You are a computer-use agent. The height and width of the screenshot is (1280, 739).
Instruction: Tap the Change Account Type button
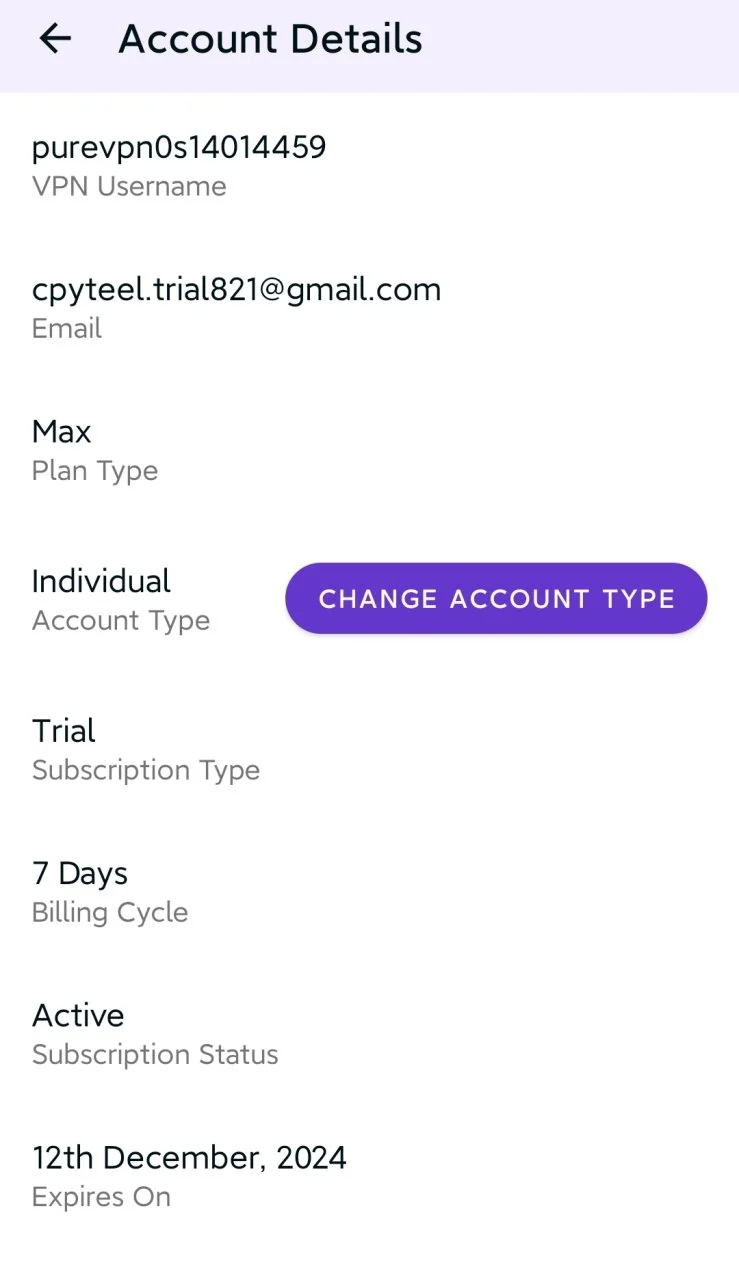(496, 598)
